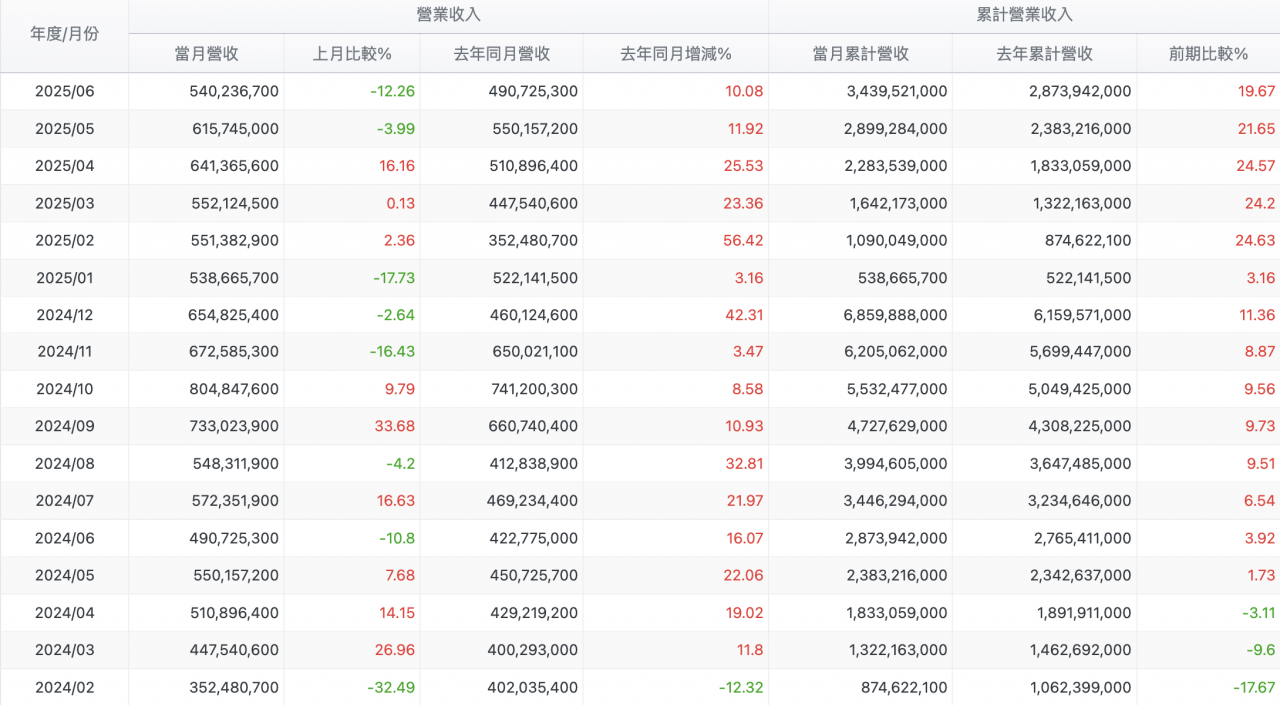Click monthly change value 16.16
The width and height of the screenshot is (1280, 705).
click(397, 166)
